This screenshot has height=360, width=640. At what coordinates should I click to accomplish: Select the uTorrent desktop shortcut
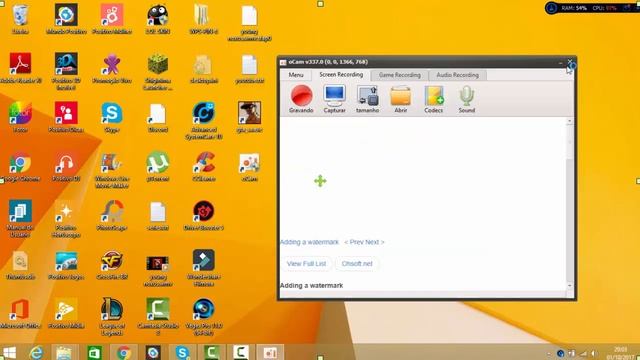(x=158, y=167)
